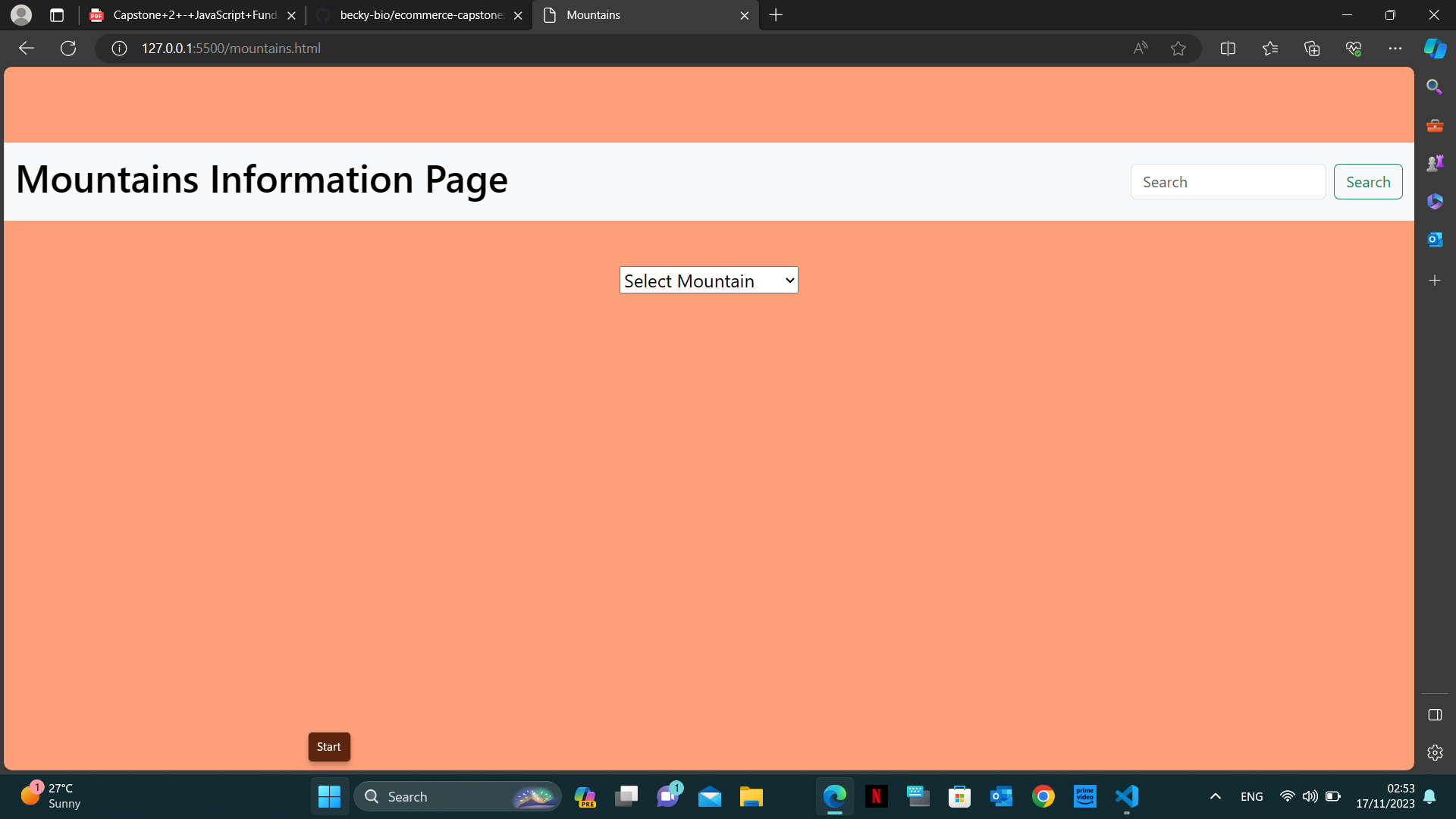Screen dimensions: 1456x819
Task: Switch to becky-bio/ecommerce-capstone tab
Action: click(420, 15)
